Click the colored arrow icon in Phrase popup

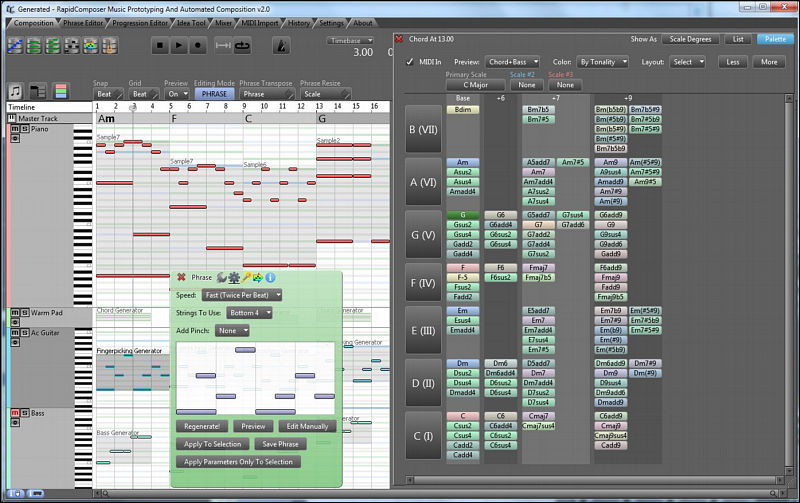(258, 277)
